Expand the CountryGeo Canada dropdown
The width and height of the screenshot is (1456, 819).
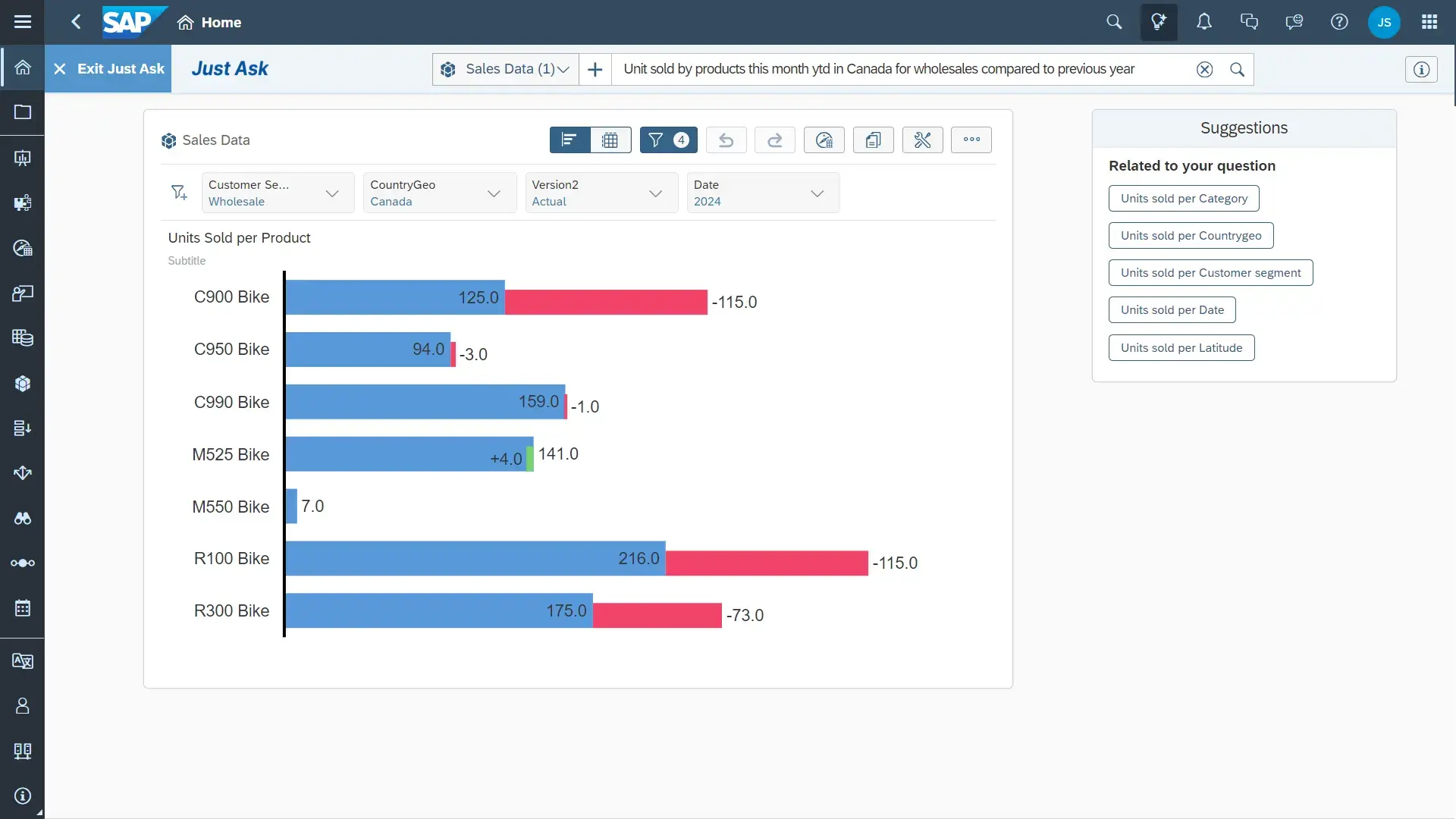[x=494, y=193]
